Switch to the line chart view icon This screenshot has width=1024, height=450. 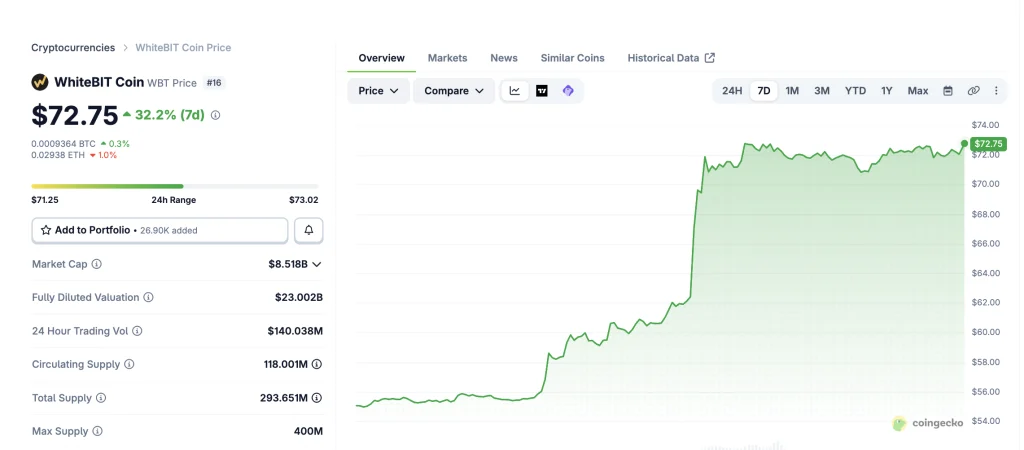(515, 91)
